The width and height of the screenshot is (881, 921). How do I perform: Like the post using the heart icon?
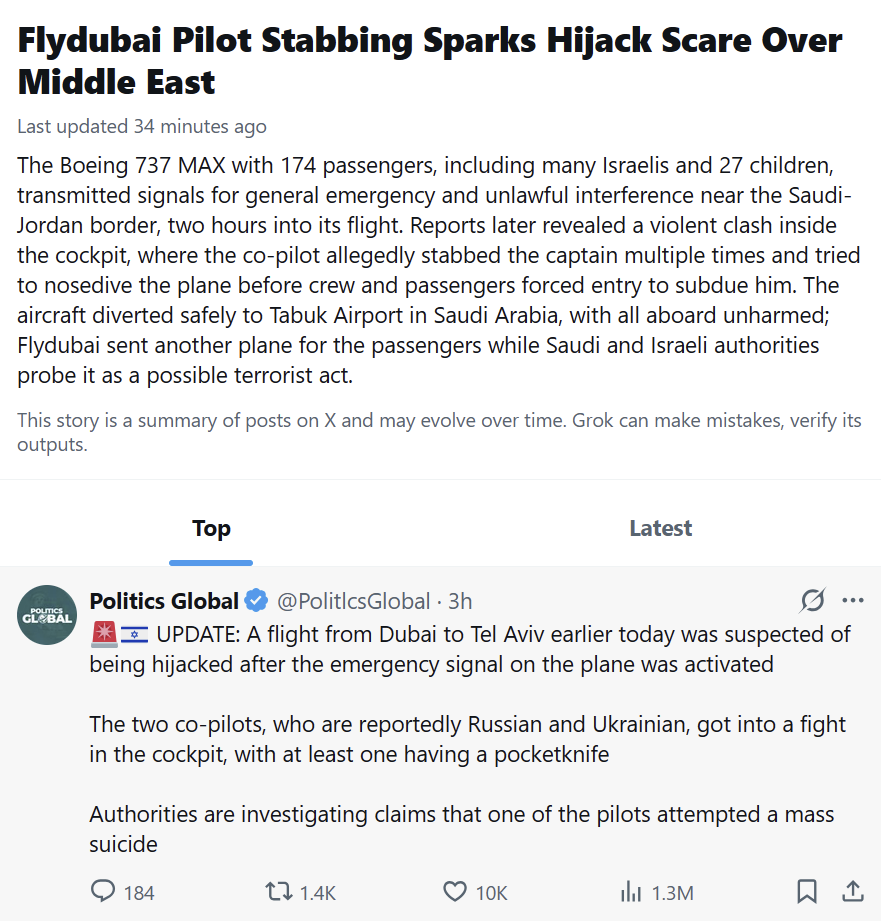click(455, 892)
